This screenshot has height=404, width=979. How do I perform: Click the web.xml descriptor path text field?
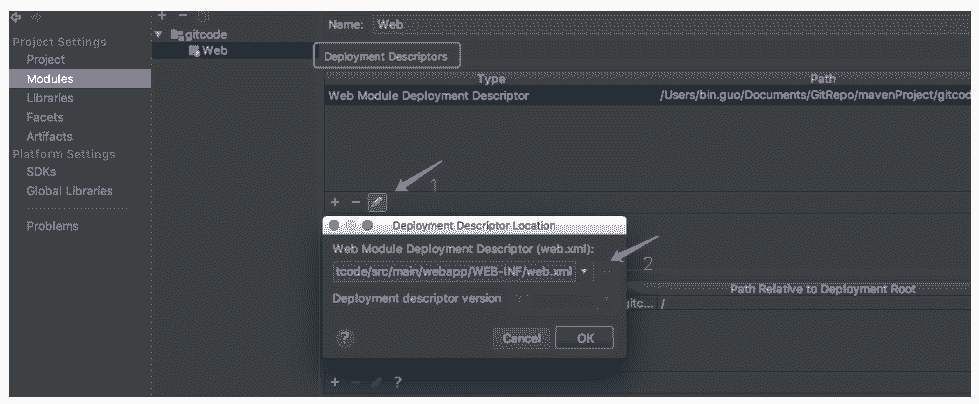(453, 271)
